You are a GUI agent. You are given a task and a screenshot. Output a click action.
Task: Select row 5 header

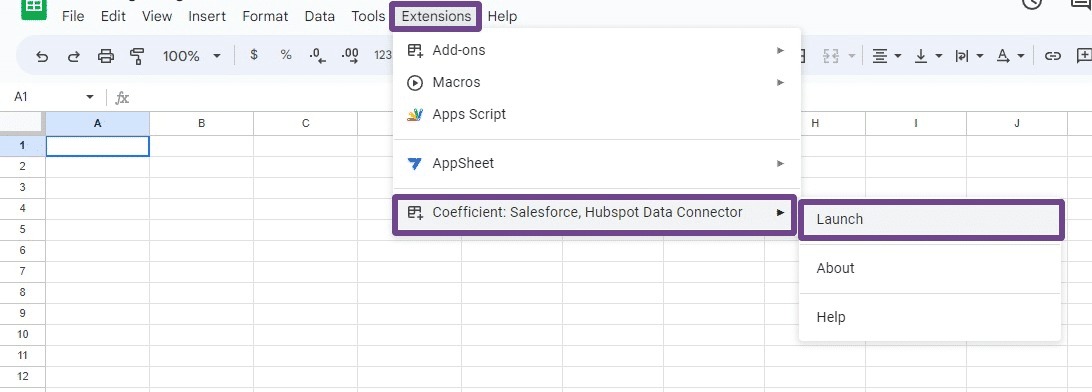(23, 230)
